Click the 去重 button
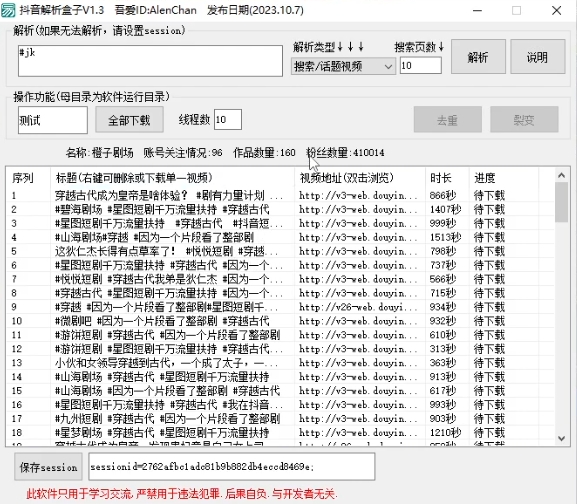The height and width of the screenshot is (504, 577). 447,120
